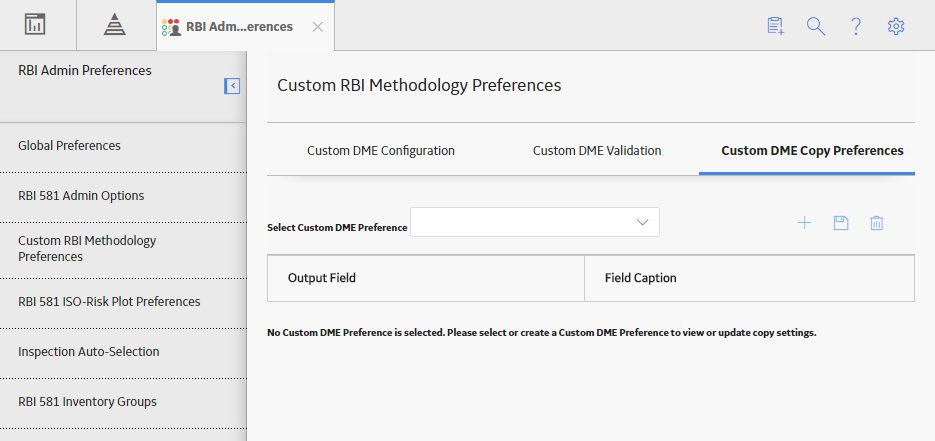Switch to Custom DME Validation tab

(x=597, y=151)
